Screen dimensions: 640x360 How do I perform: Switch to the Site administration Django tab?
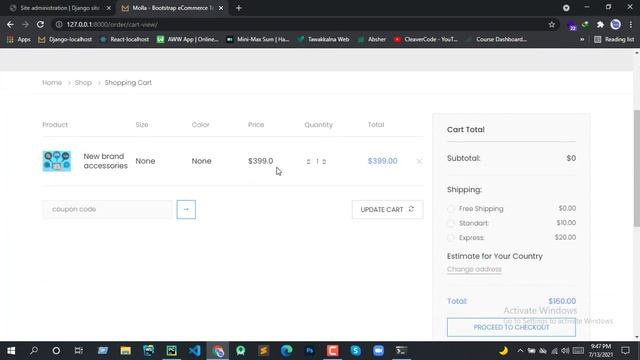click(60, 8)
